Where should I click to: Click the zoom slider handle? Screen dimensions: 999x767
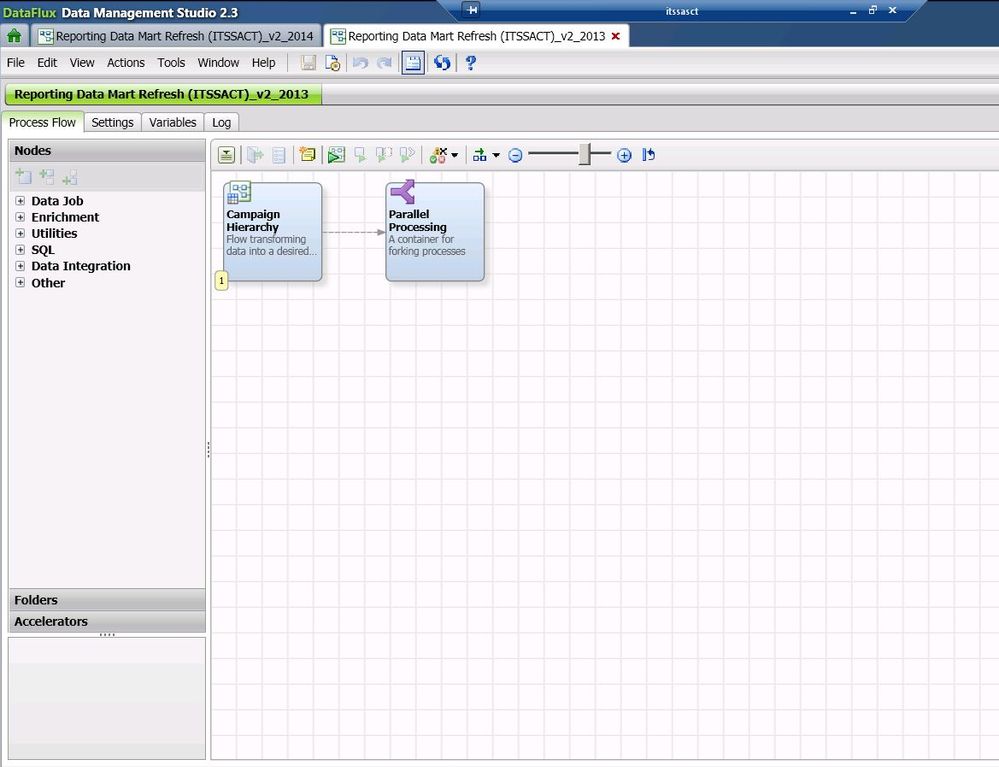(x=585, y=155)
